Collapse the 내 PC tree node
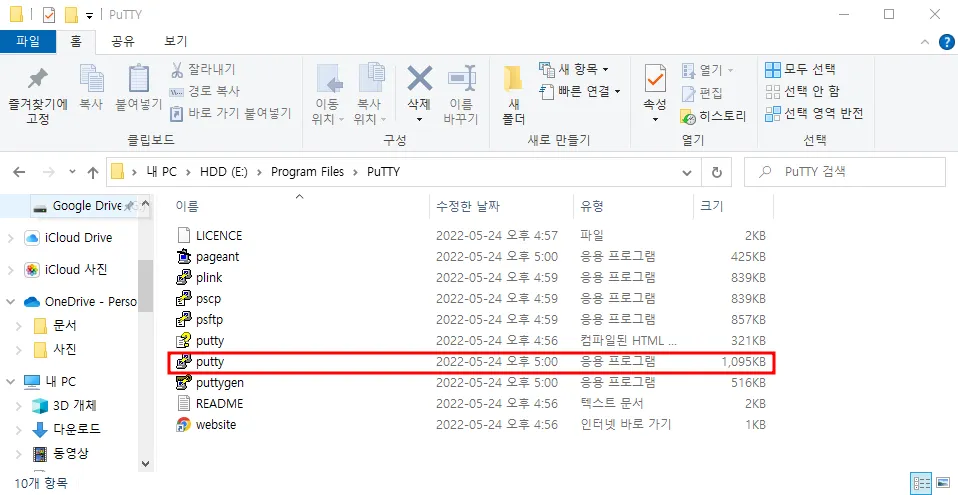The image size is (958, 495). 10,381
